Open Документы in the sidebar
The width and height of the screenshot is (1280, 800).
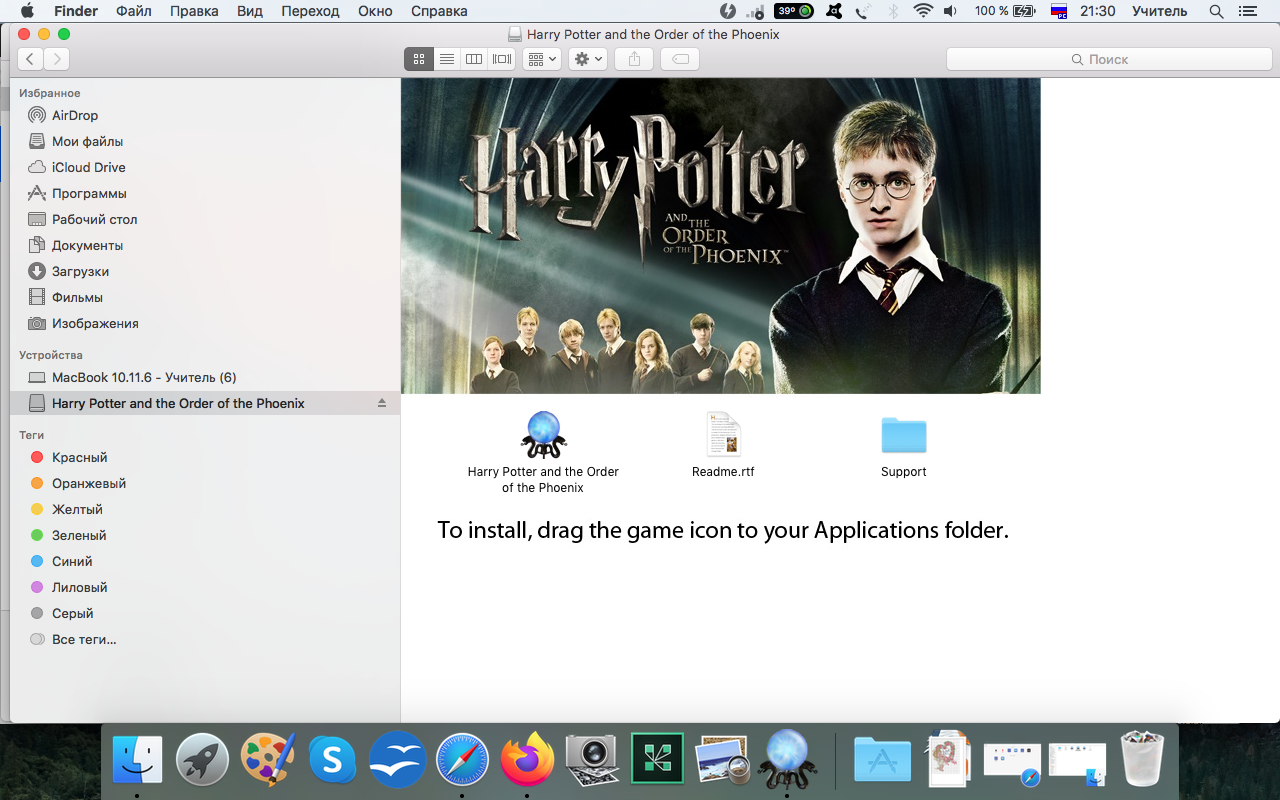(87, 245)
